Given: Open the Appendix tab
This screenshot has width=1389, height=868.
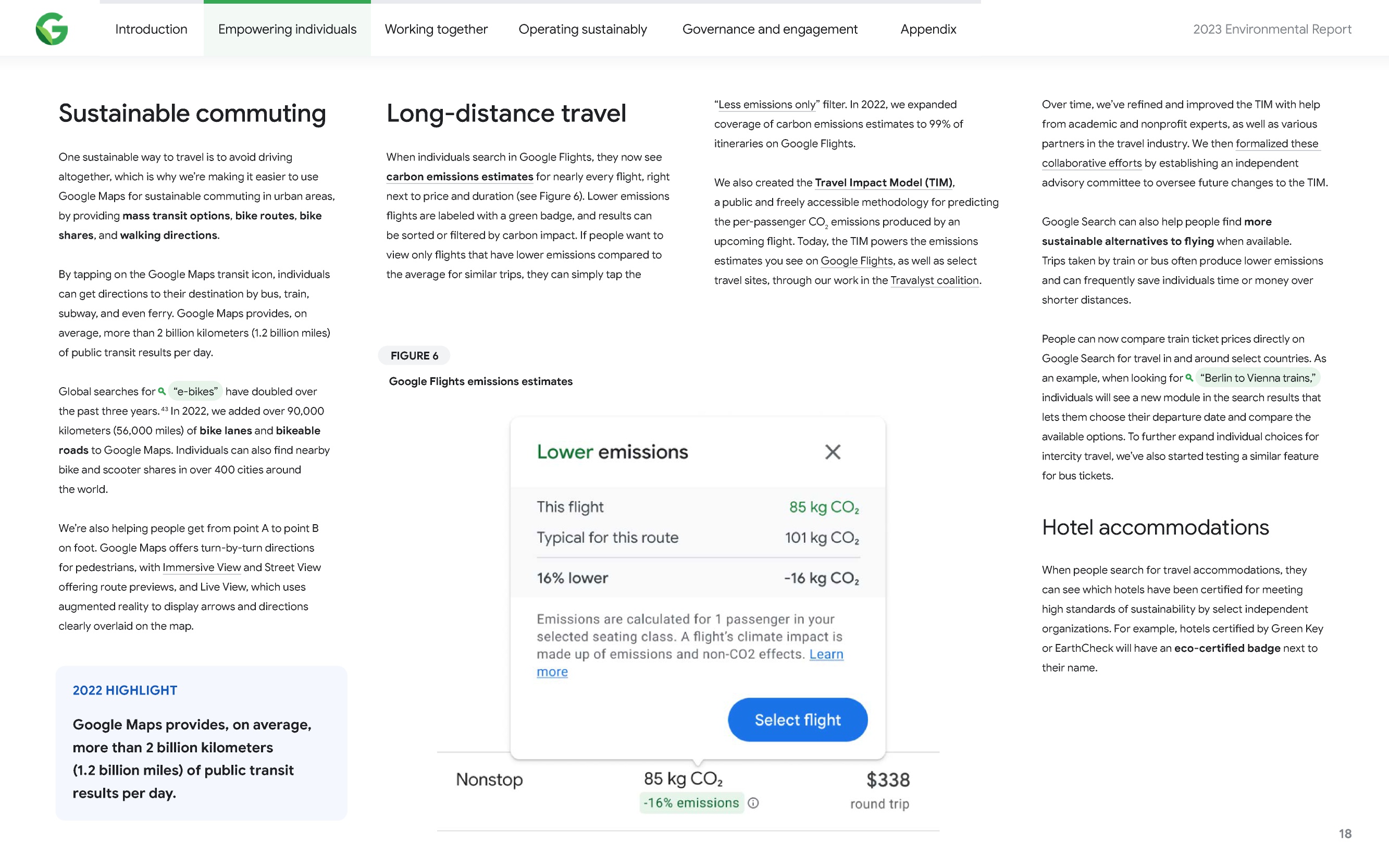Looking at the screenshot, I should pyautogui.click(x=928, y=29).
